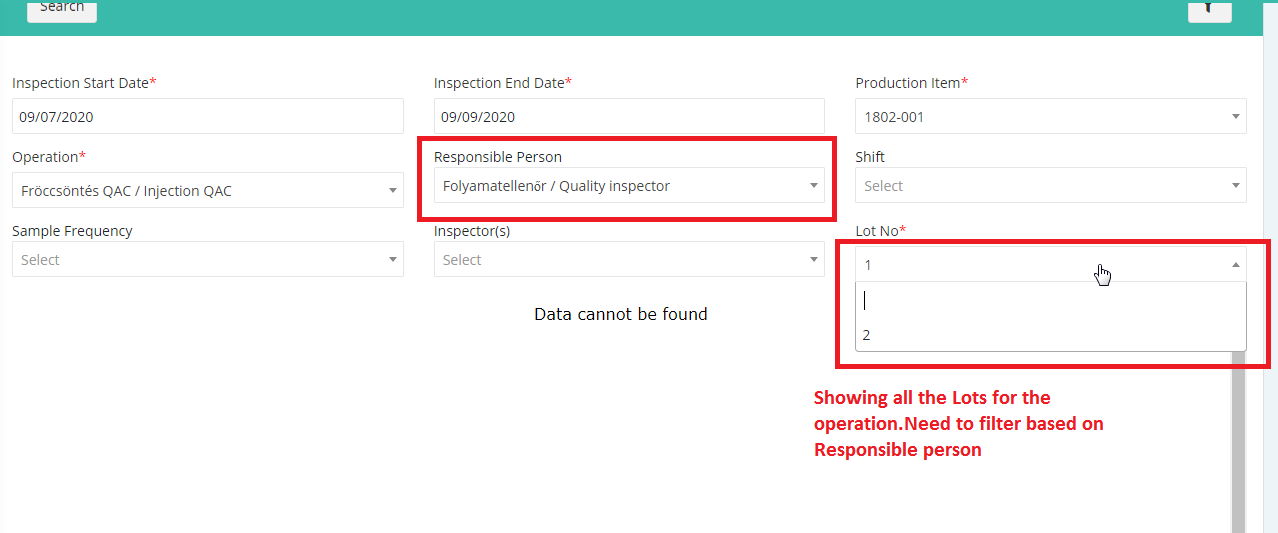Choose lot number 2 from the open list
This screenshot has width=1278, height=533.
(1051, 335)
